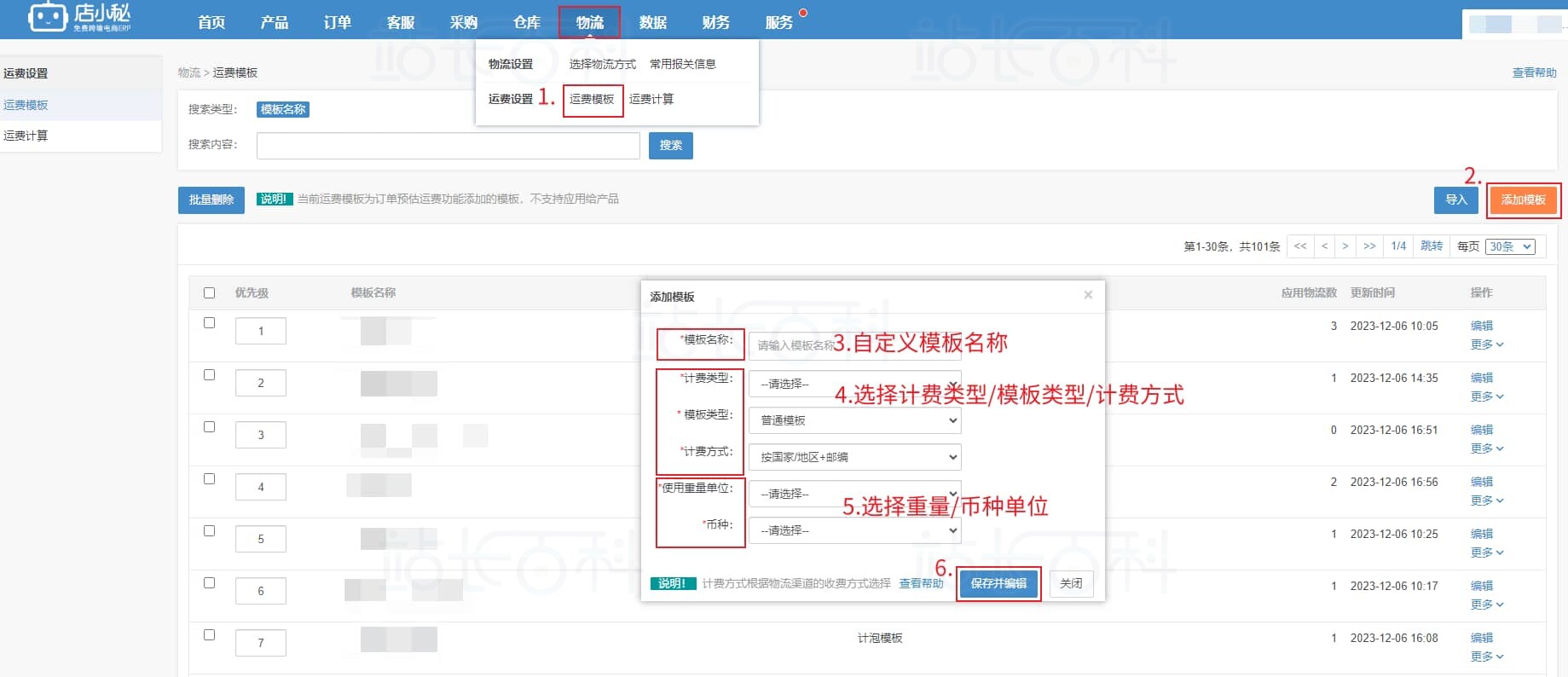Click the red notification dot beside 服务
The width and height of the screenshot is (1568, 677).
(x=803, y=13)
